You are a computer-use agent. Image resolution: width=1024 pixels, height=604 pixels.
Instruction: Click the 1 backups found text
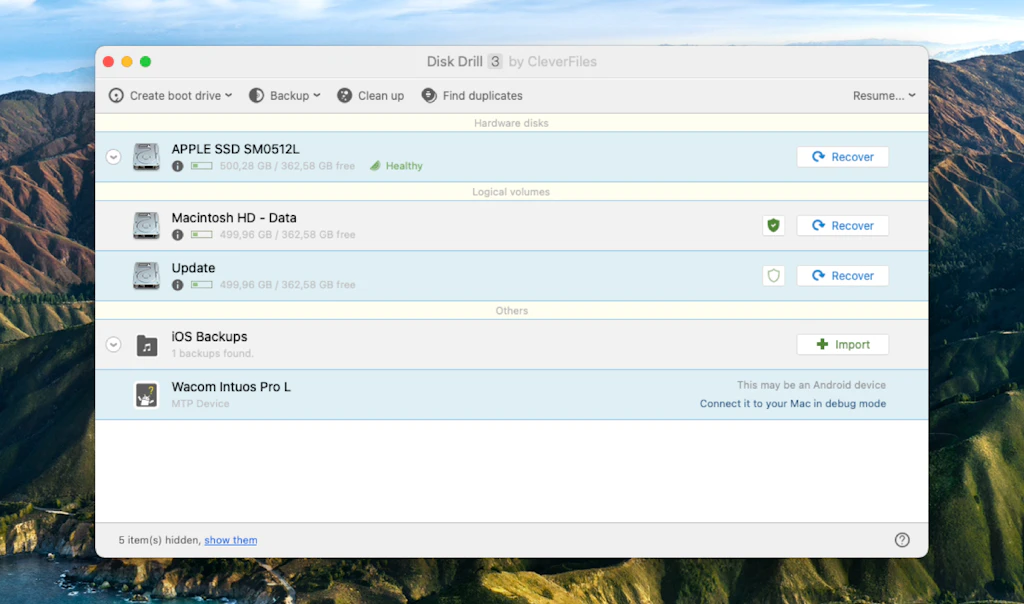click(212, 353)
